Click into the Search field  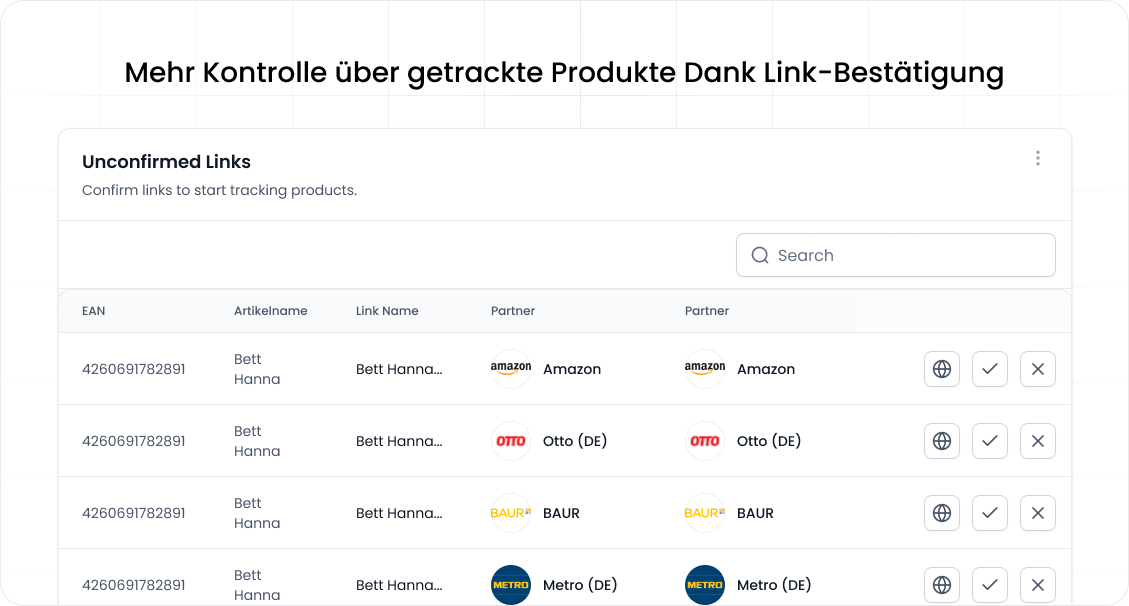(x=896, y=255)
